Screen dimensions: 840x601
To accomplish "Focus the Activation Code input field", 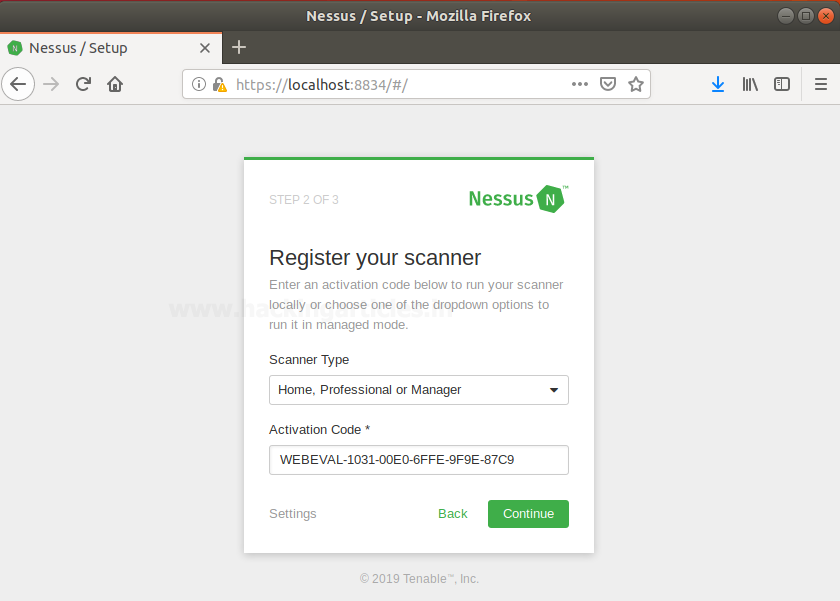I will click(x=418, y=460).
